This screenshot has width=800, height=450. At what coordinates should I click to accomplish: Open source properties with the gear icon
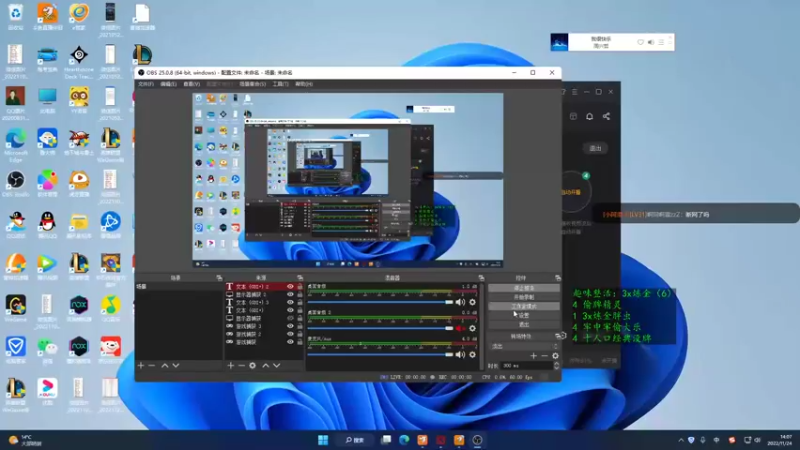pos(253,365)
